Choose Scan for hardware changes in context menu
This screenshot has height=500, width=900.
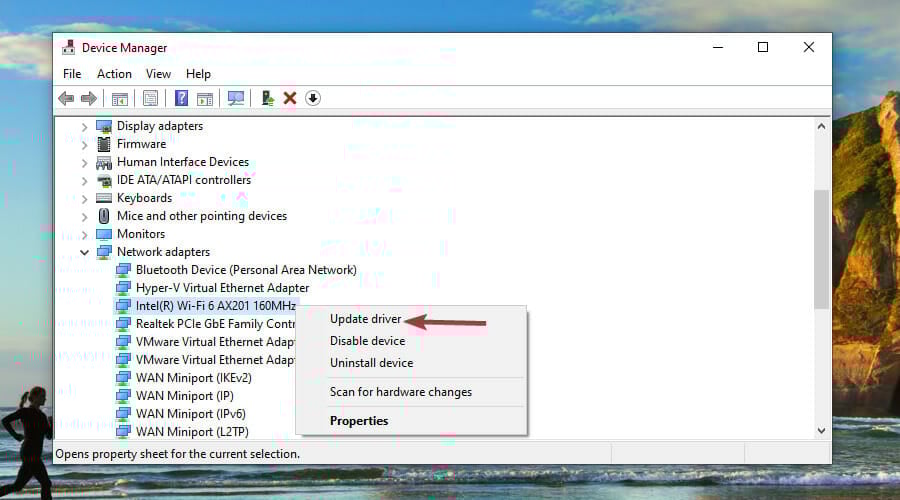tap(401, 392)
